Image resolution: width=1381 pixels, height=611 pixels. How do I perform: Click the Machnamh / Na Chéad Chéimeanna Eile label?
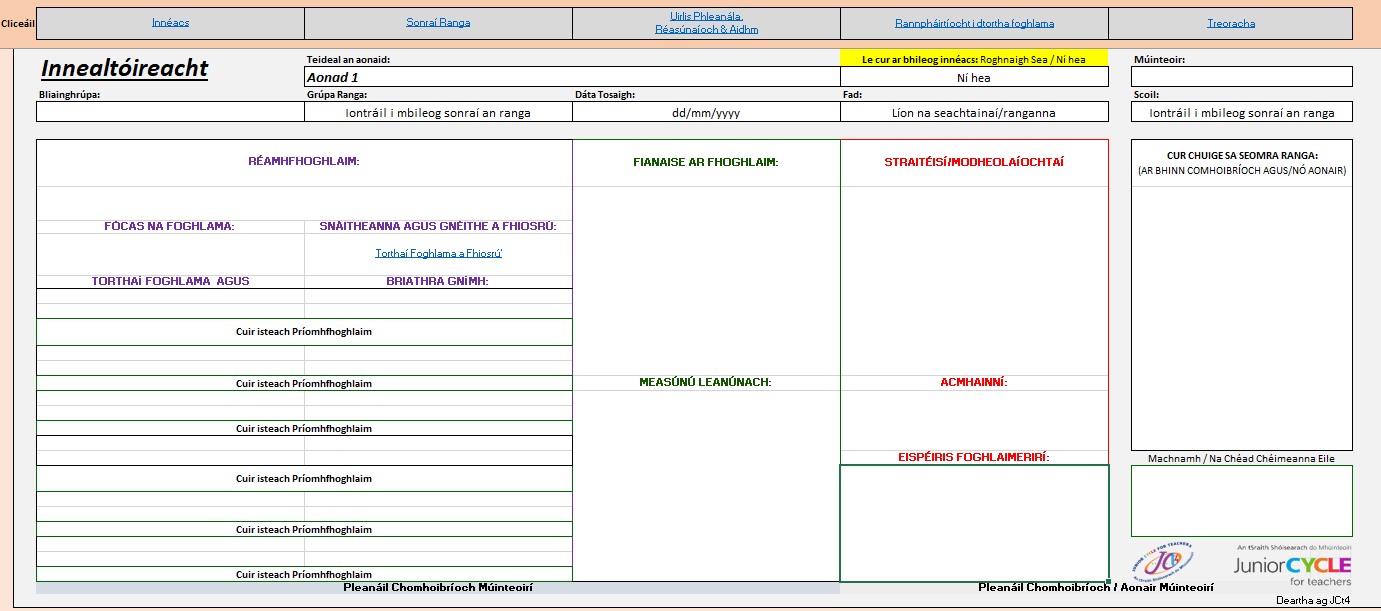pos(1242,458)
